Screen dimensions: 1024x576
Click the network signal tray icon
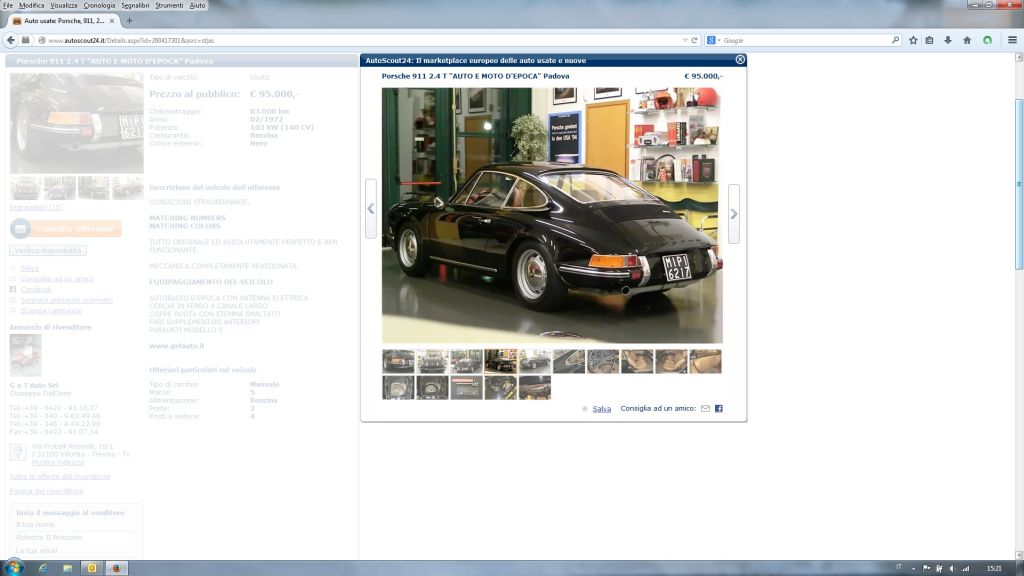[966, 568]
